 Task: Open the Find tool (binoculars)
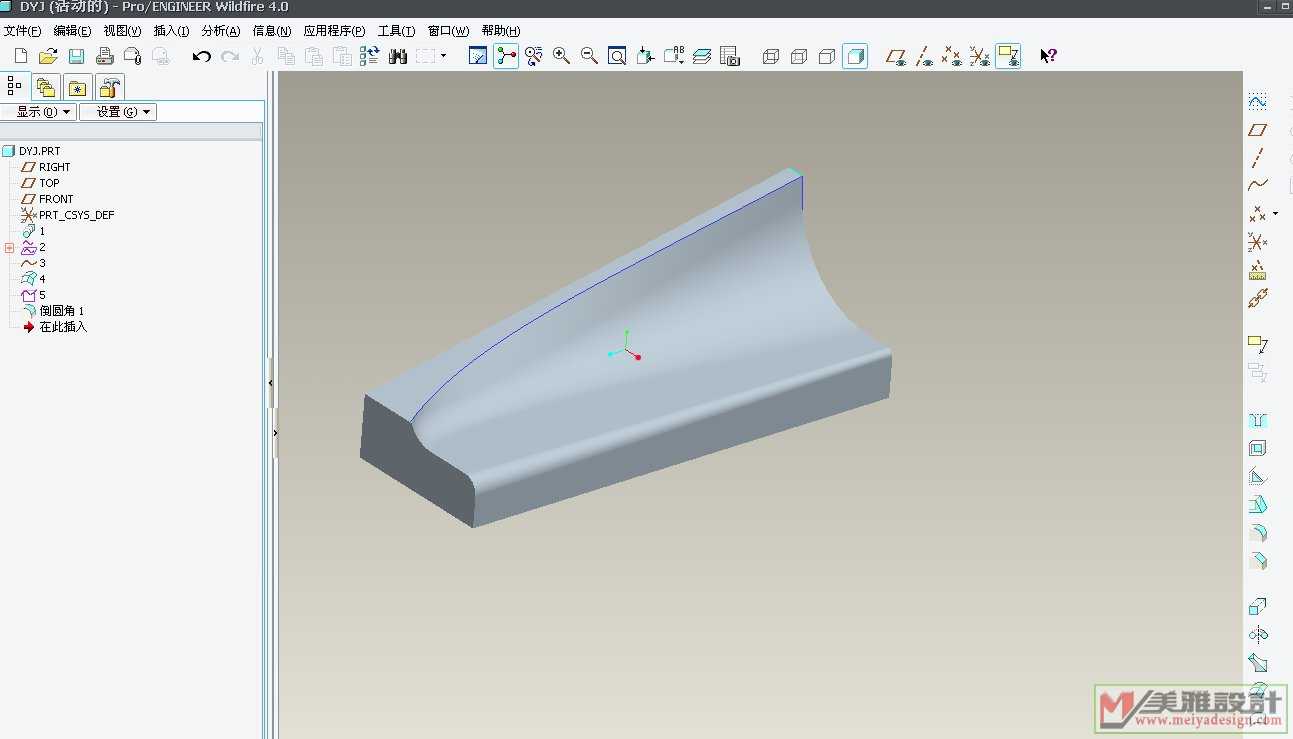click(398, 56)
